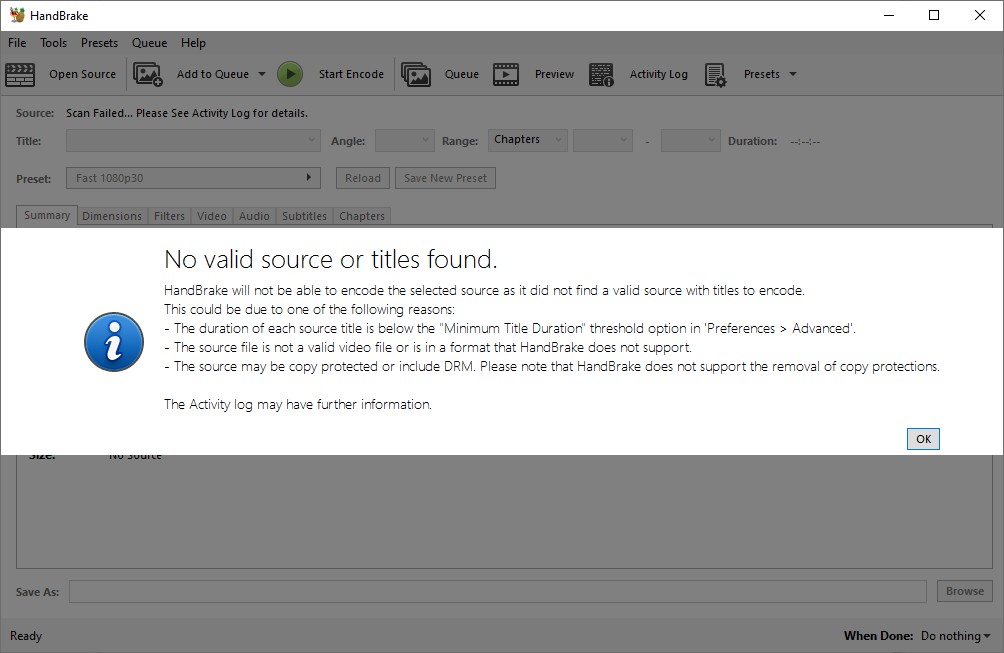Click the Queue toolbar label
1004x653 pixels.
(x=462, y=74)
